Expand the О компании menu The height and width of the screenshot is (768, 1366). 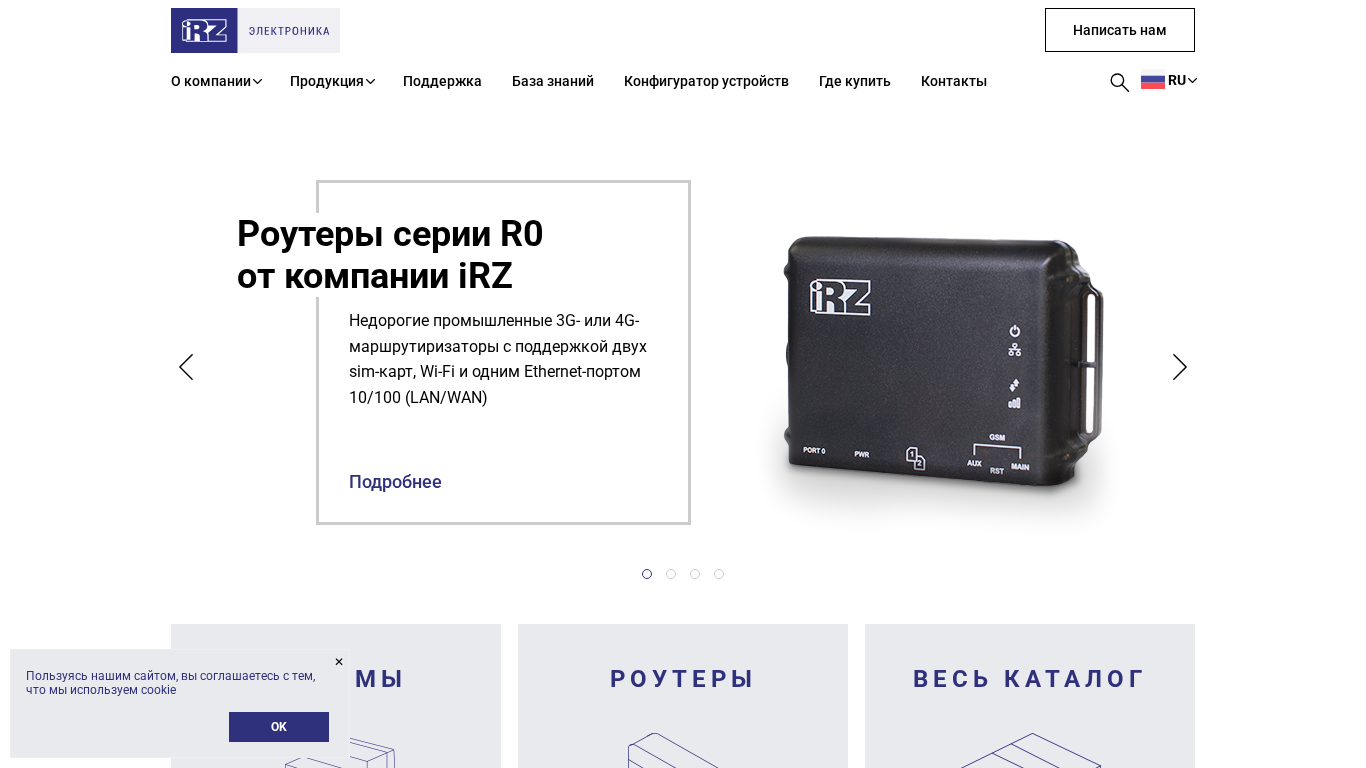click(x=216, y=81)
